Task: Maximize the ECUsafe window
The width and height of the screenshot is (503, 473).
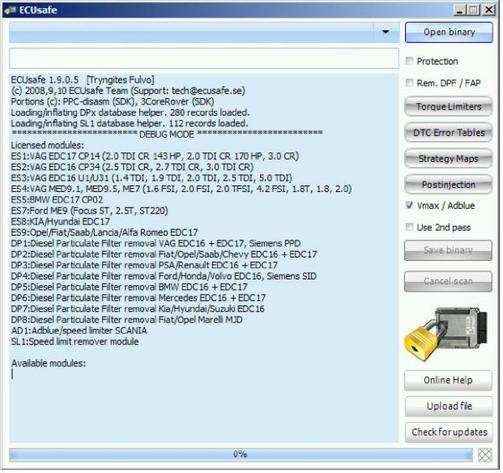Action: [x=474, y=10]
